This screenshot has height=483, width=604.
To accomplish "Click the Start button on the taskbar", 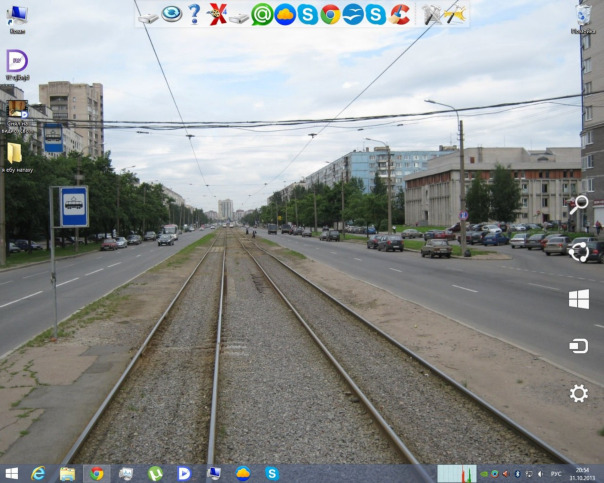I will click(x=11, y=473).
